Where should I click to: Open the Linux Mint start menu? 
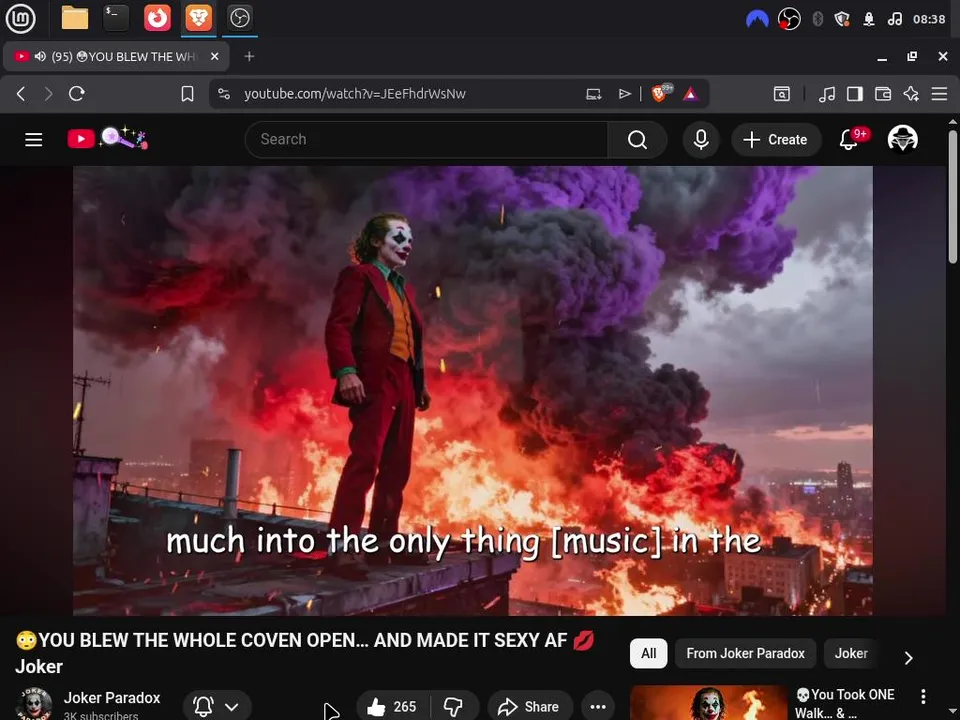tap(20, 18)
